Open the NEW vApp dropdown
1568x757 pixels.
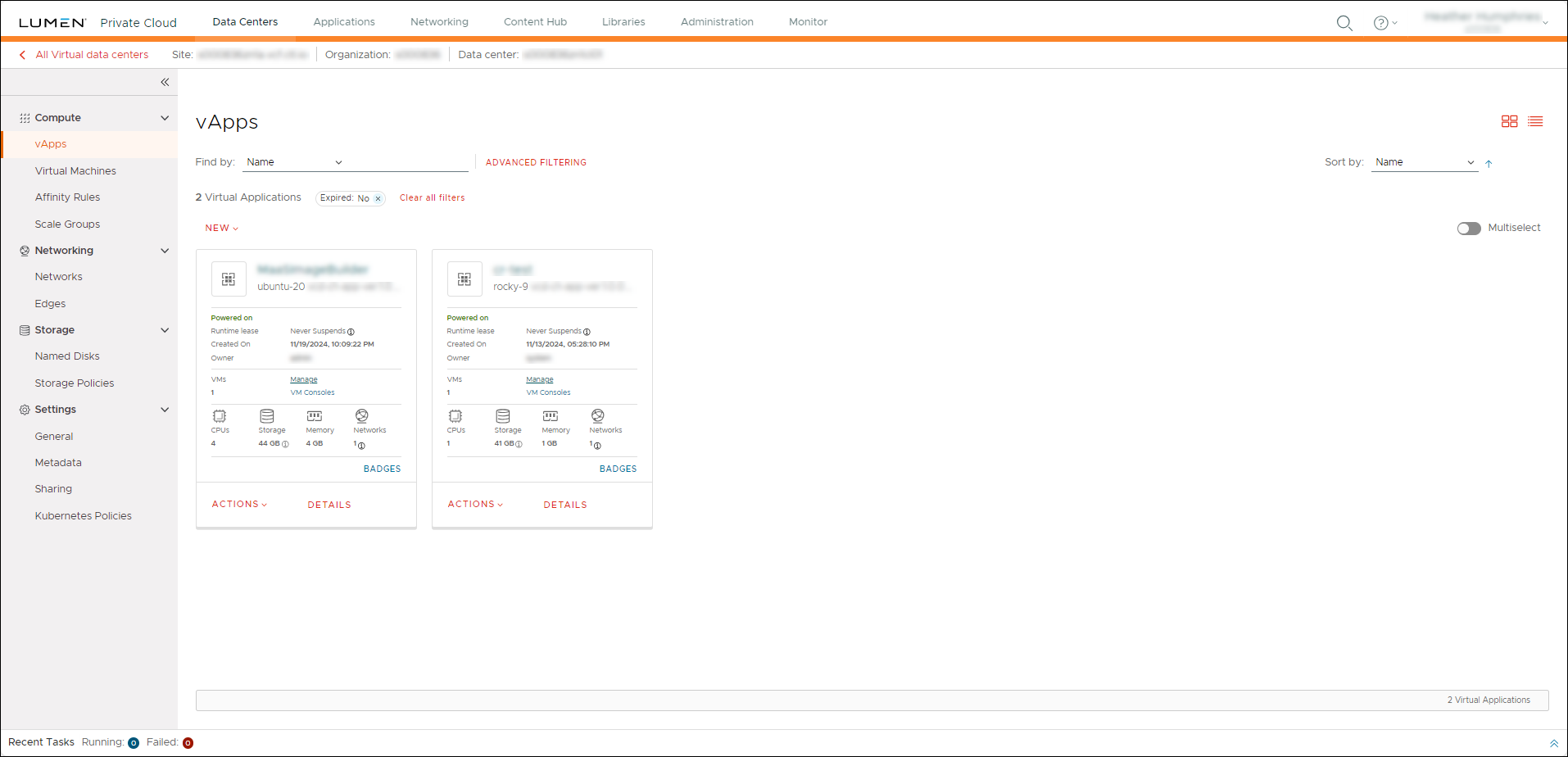[x=220, y=228]
